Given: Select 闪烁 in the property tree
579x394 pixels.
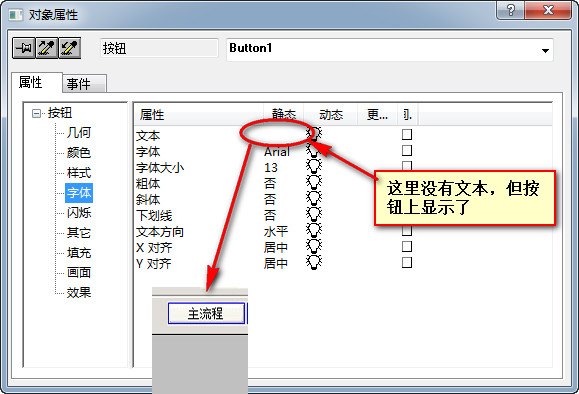Looking at the screenshot, I should coord(79,213).
